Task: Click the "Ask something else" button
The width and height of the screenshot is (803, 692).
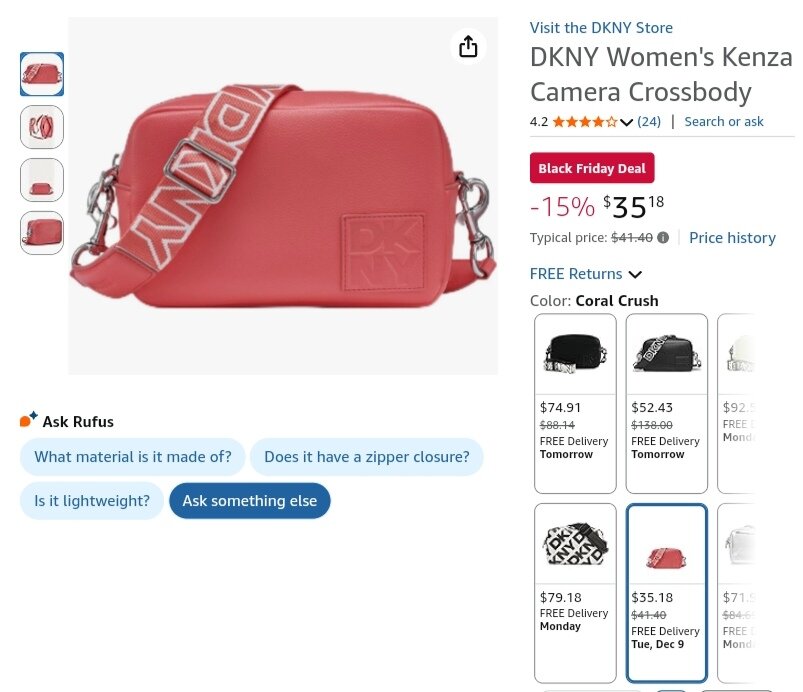Action: (x=249, y=501)
